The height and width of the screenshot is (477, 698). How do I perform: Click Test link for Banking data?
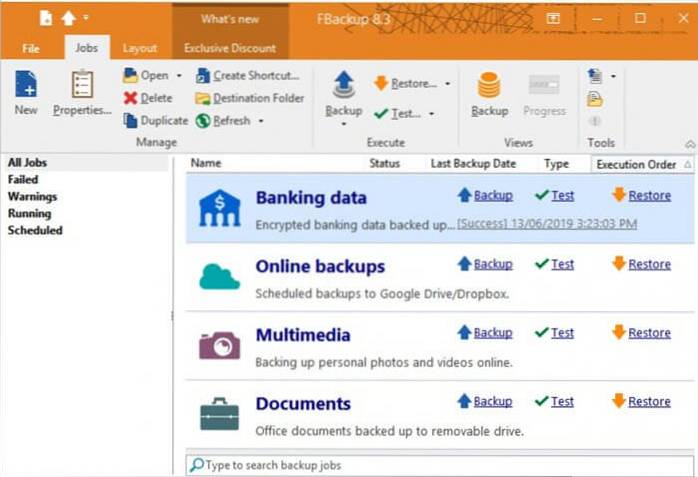coord(563,195)
